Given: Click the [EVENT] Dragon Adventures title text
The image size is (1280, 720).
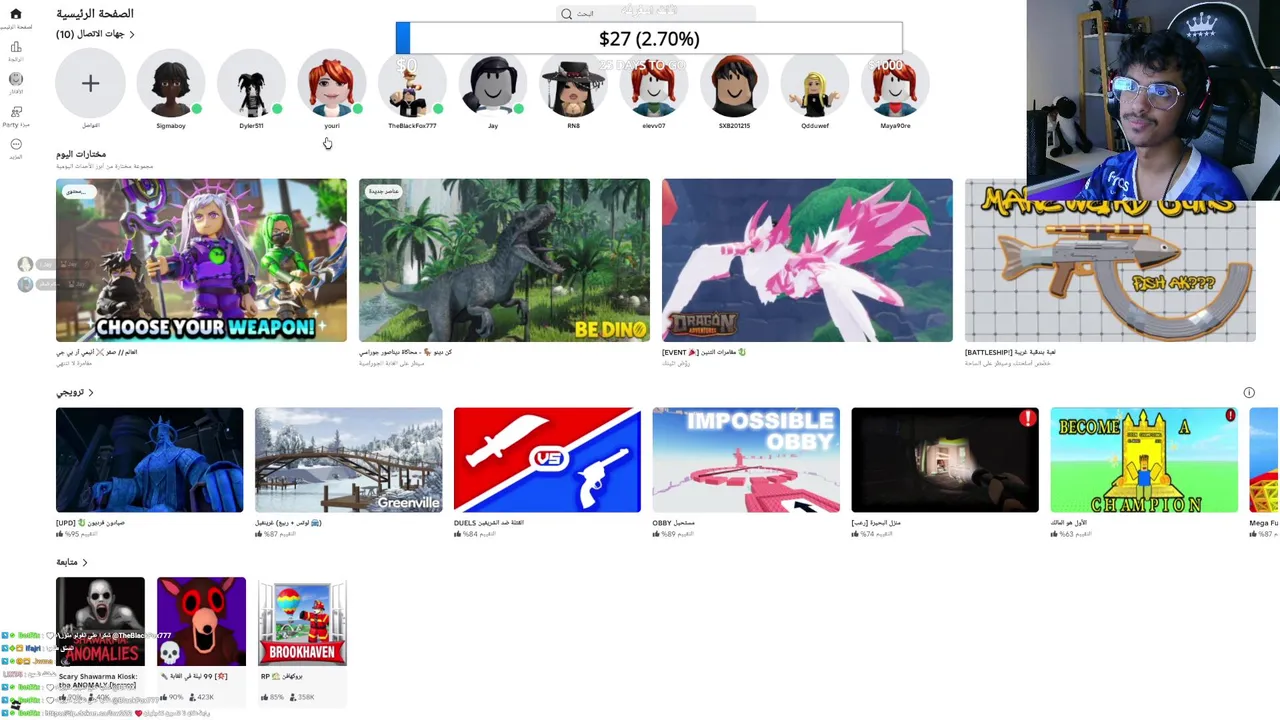Looking at the screenshot, I should [x=704, y=352].
